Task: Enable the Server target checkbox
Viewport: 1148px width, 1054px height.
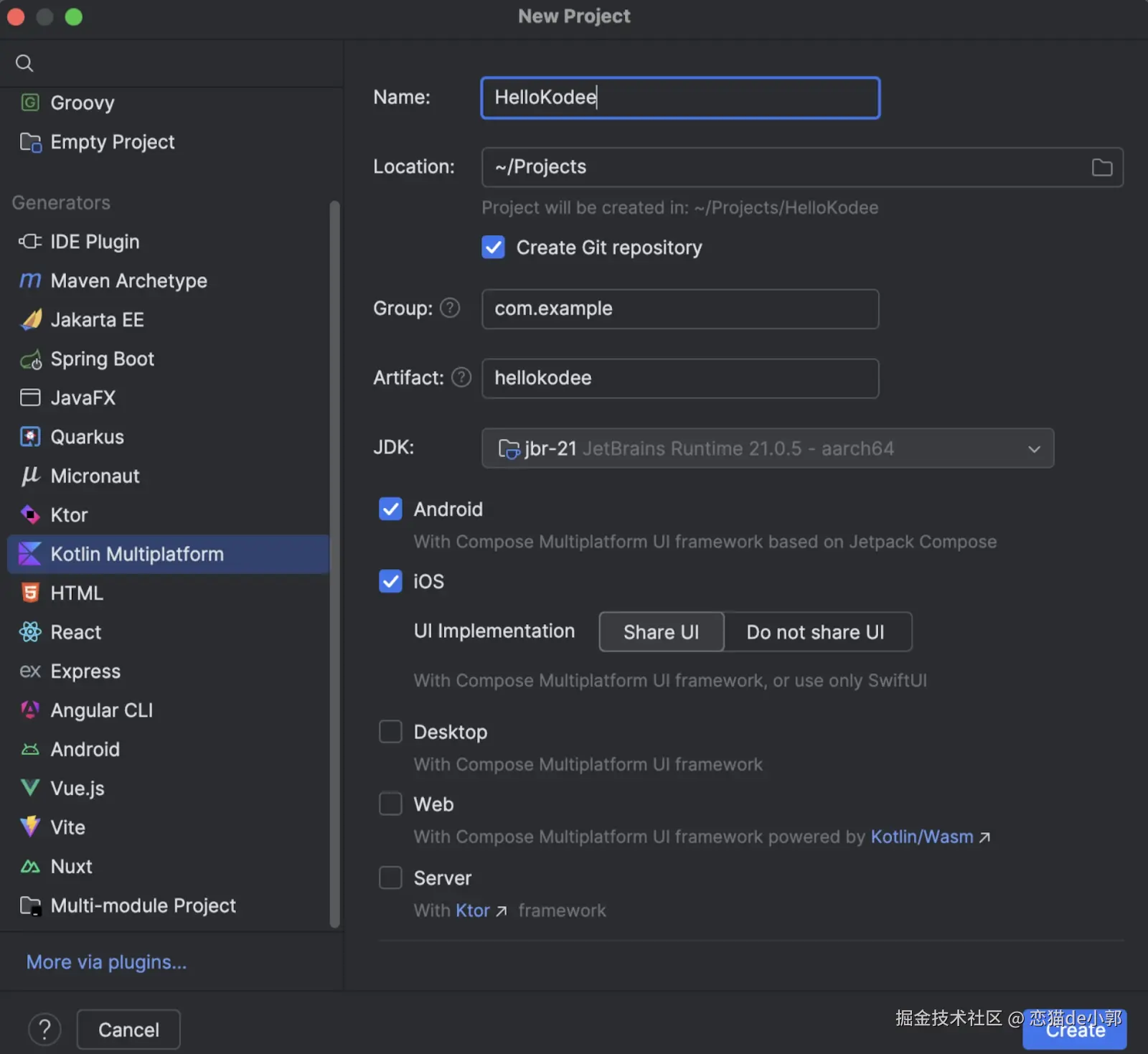Action: [x=390, y=877]
